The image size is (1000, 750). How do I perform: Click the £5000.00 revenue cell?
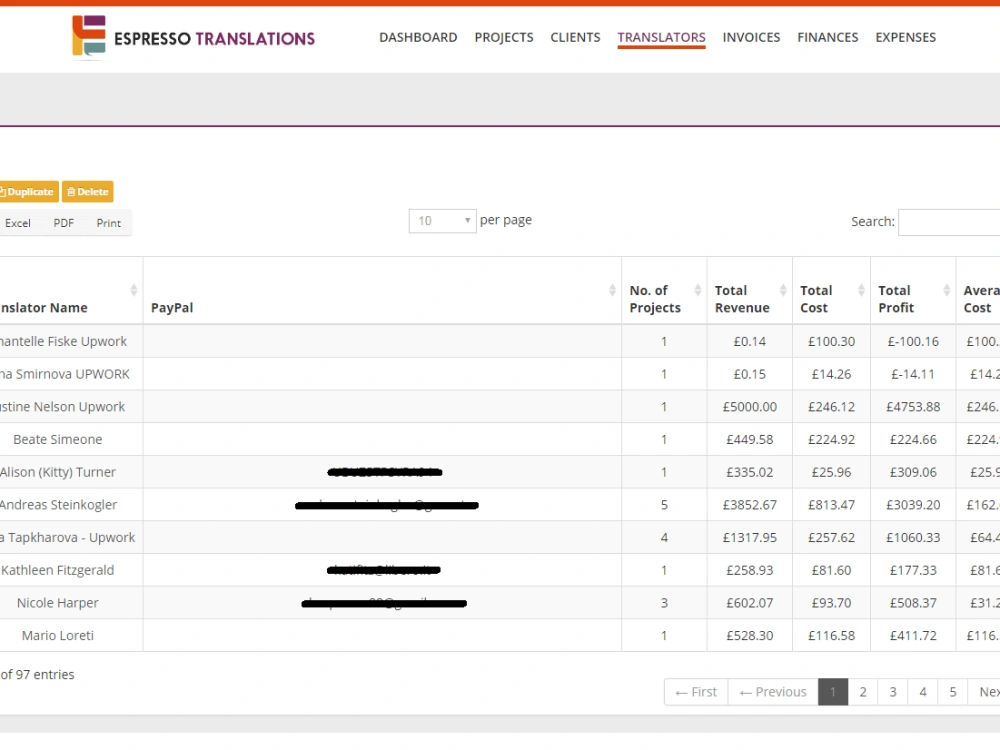click(x=749, y=407)
